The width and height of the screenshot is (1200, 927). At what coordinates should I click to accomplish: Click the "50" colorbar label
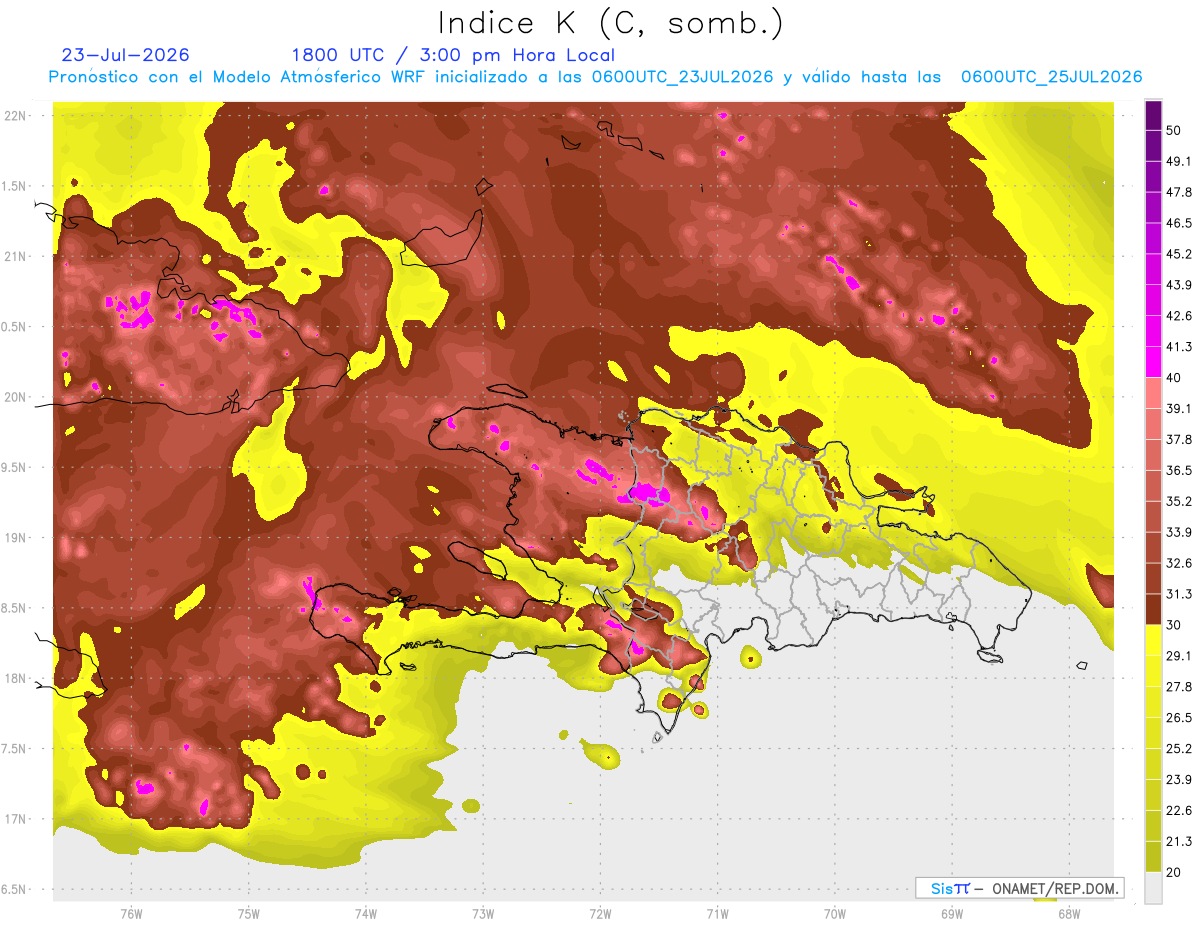1175,132
